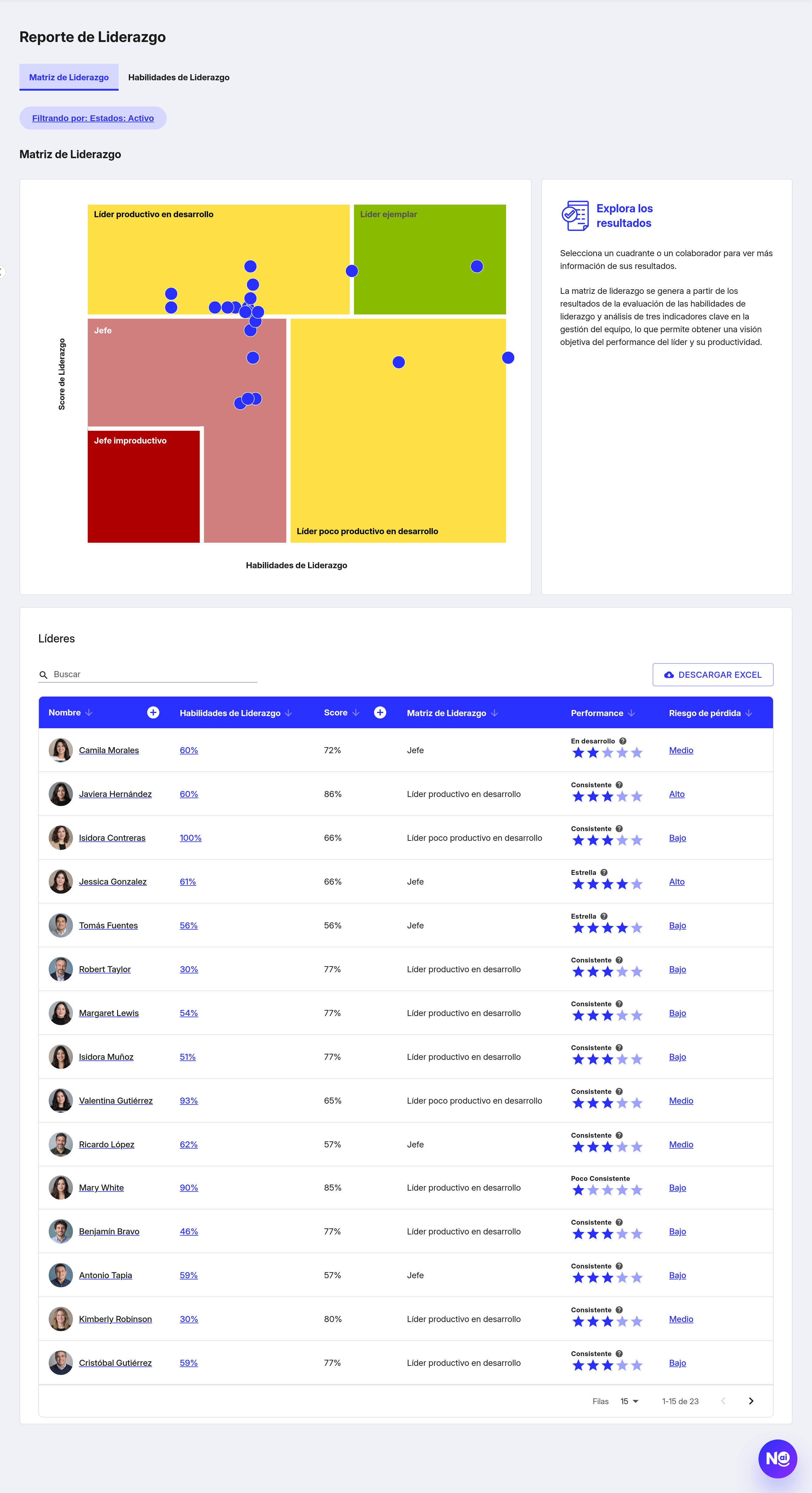Image resolution: width=812 pixels, height=1493 pixels.
Task: Sort by Score column arrow
Action: (x=356, y=712)
